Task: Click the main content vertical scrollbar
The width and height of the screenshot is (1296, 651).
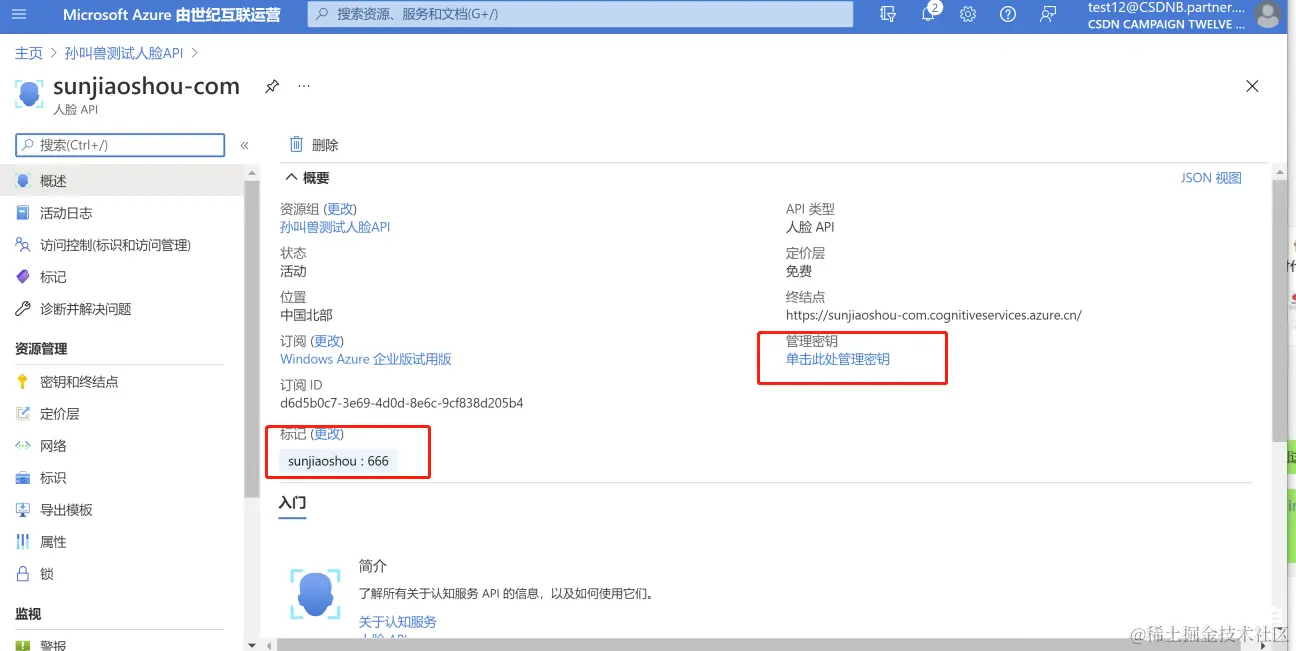Action: tap(1280, 310)
